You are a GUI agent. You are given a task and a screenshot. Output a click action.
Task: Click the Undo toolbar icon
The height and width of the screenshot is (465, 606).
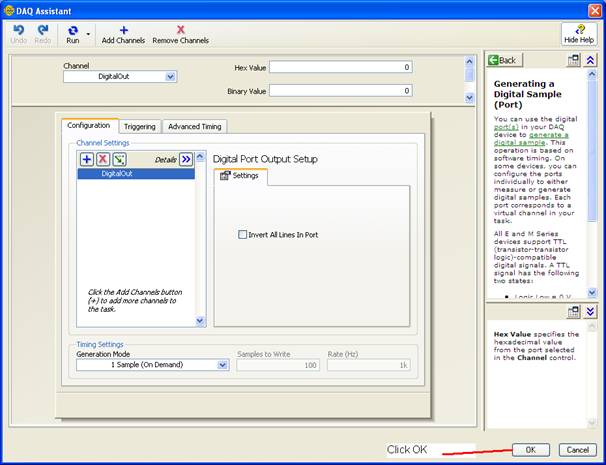point(18,34)
